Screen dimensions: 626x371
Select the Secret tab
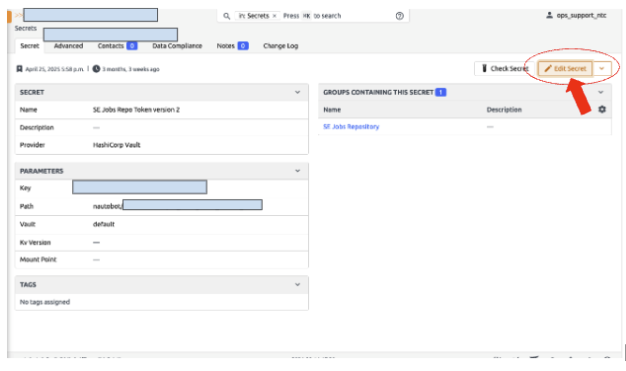(30, 46)
